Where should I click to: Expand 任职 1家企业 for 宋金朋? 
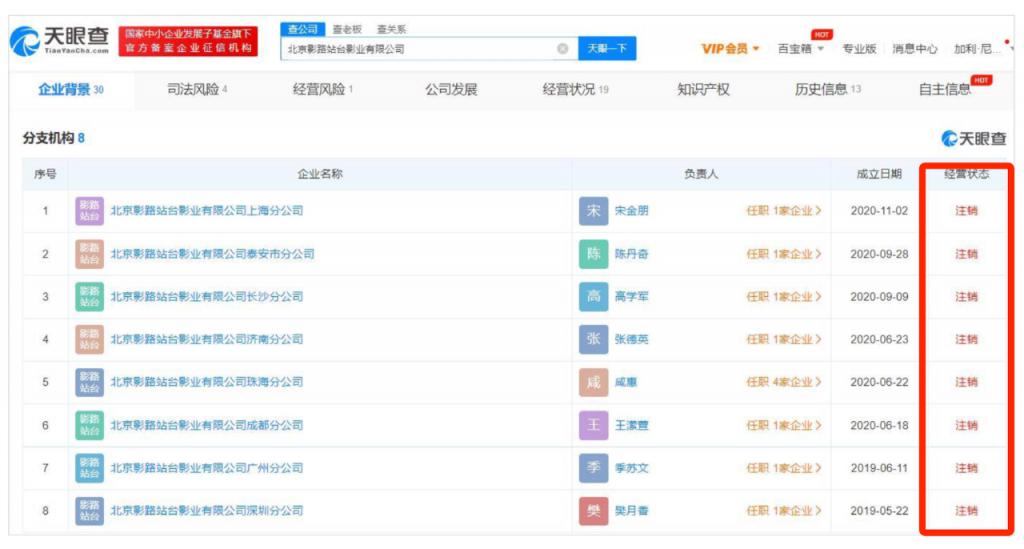(x=784, y=211)
